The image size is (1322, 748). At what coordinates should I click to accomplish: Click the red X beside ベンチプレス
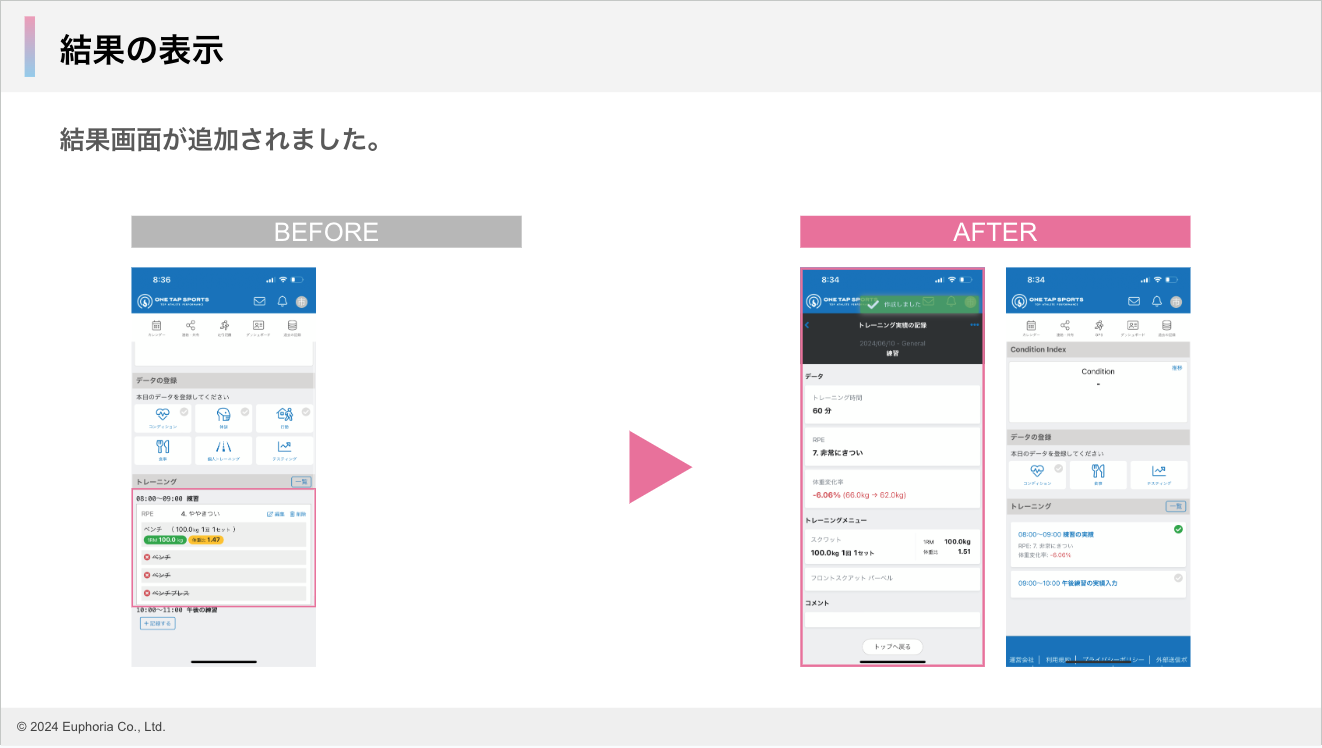click(x=148, y=593)
